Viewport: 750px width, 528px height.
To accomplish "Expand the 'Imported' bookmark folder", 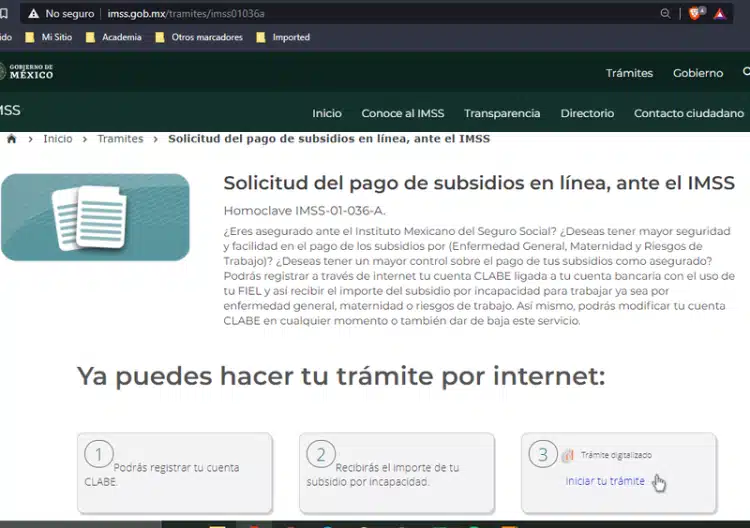I will (x=283, y=37).
